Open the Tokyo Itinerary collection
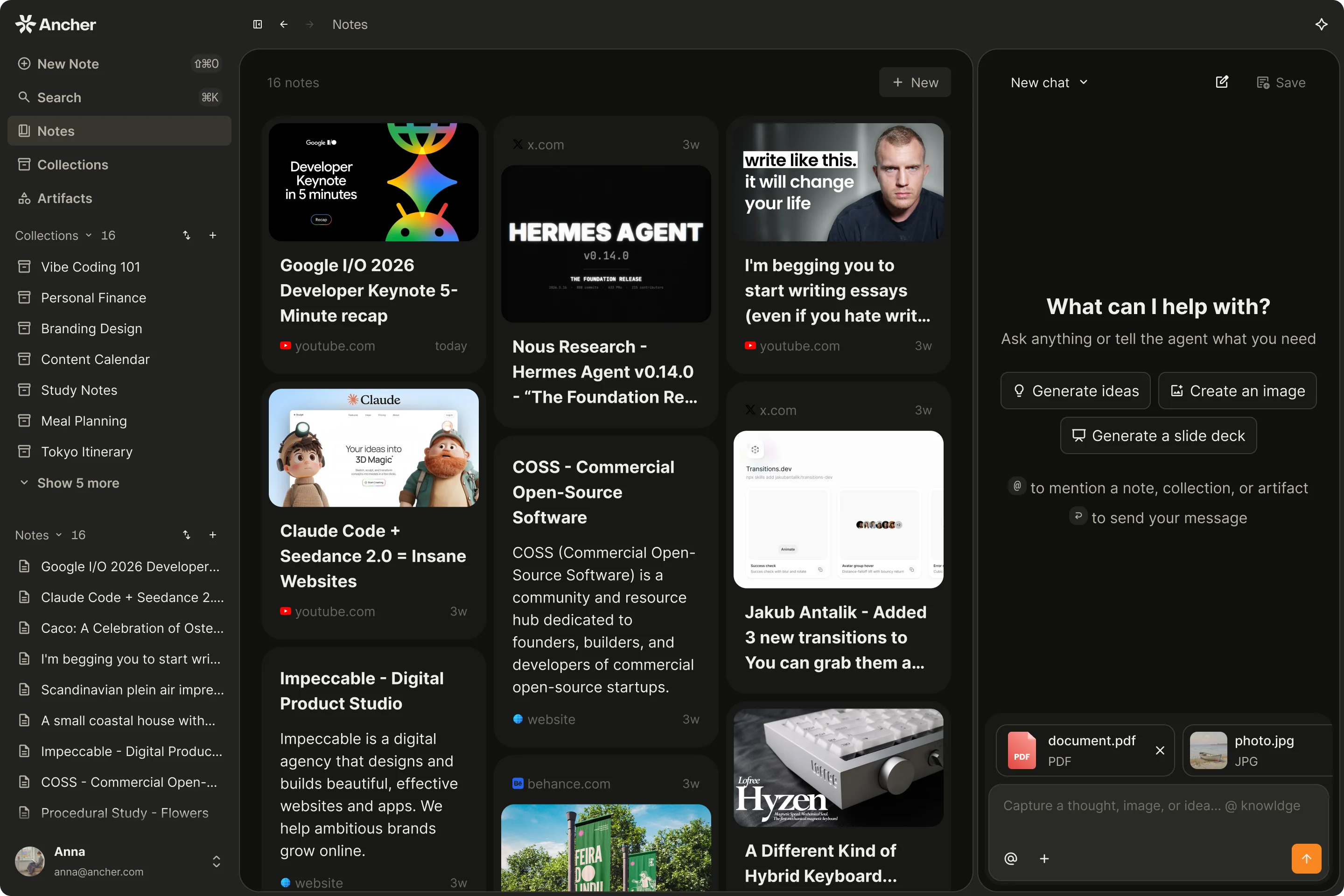1344x896 pixels. click(119, 452)
